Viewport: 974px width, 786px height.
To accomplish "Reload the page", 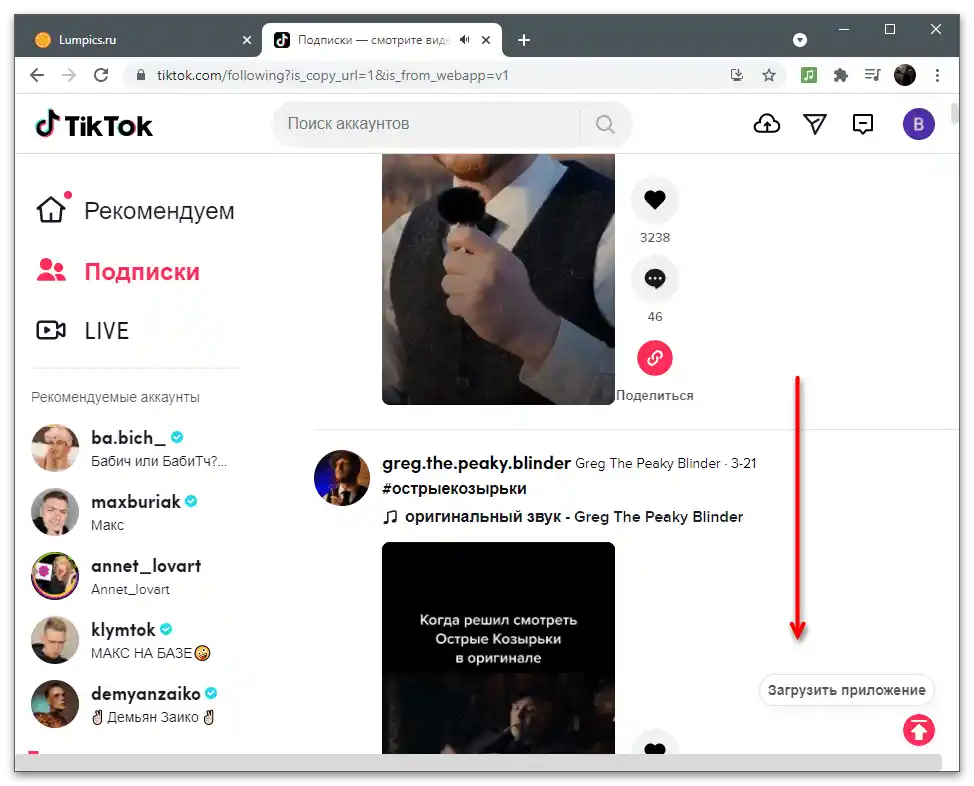I will pos(101,75).
